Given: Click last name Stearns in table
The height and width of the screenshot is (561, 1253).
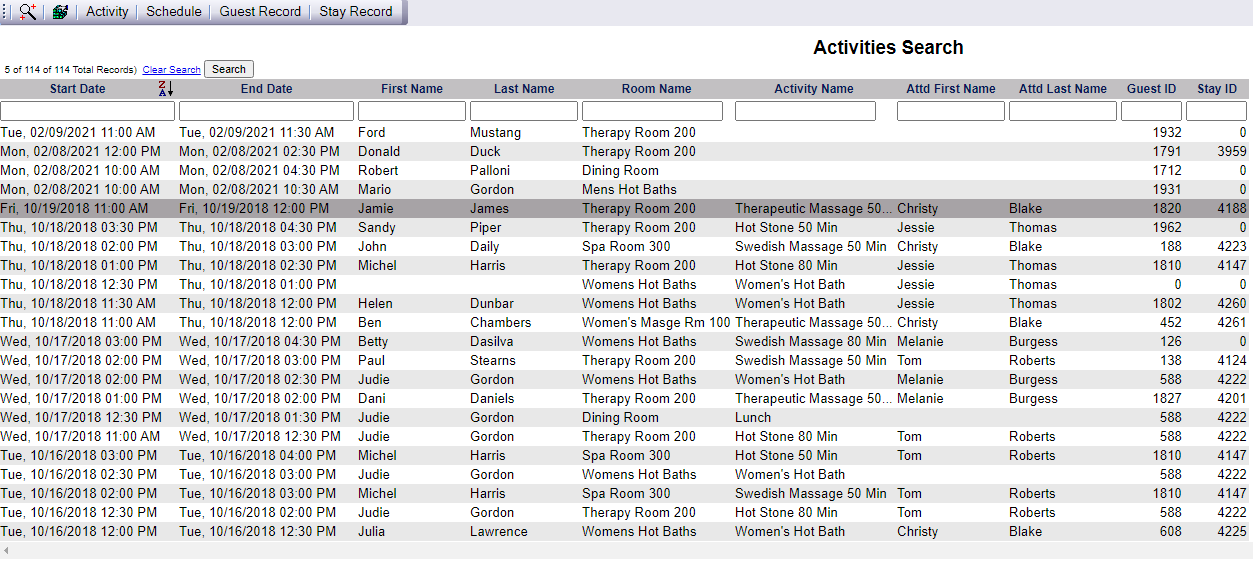Looking at the screenshot, I should [x=493, y=360].
